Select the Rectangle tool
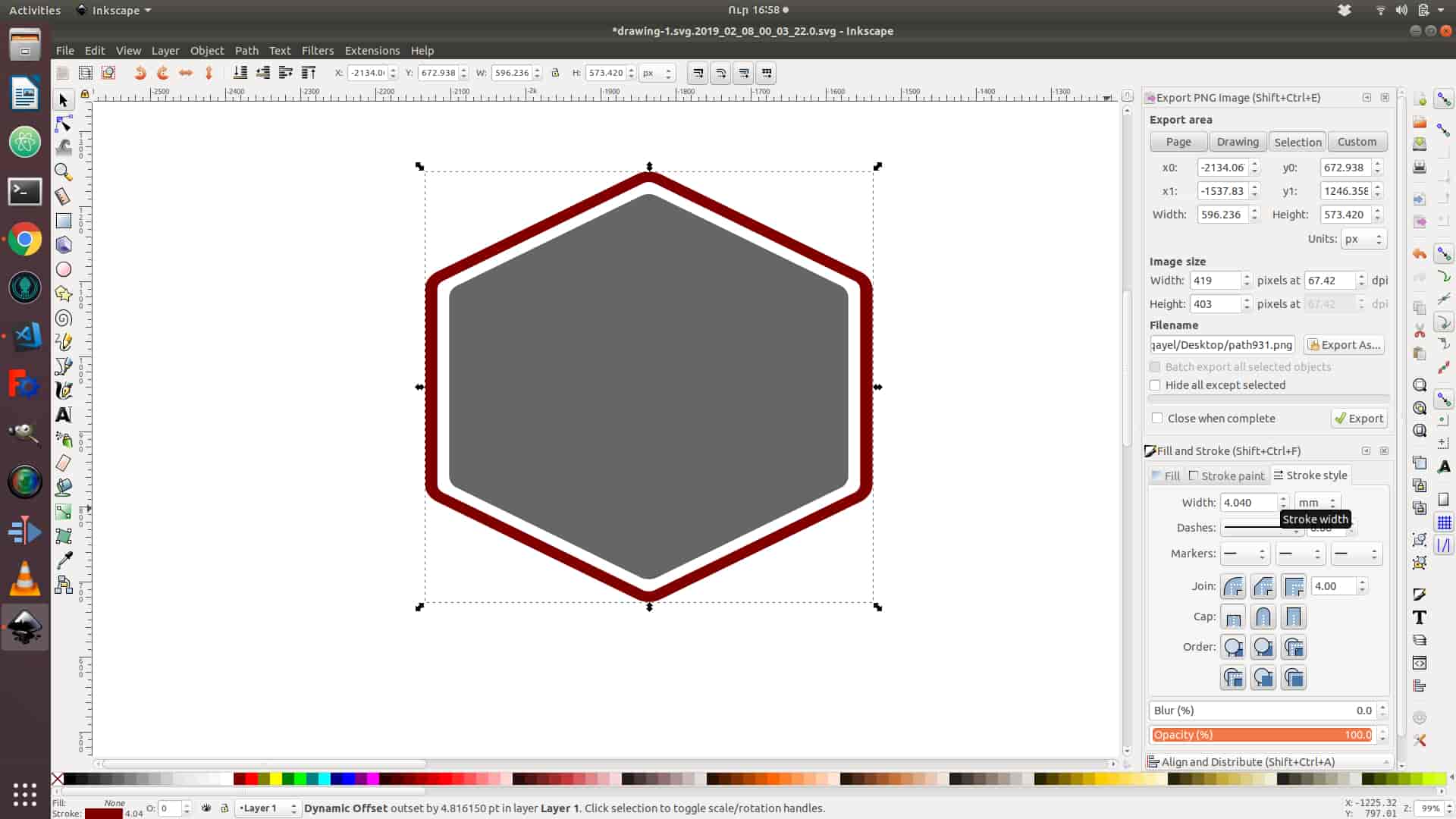Viewport: 1456px width, 819px height. coord(64,221)
